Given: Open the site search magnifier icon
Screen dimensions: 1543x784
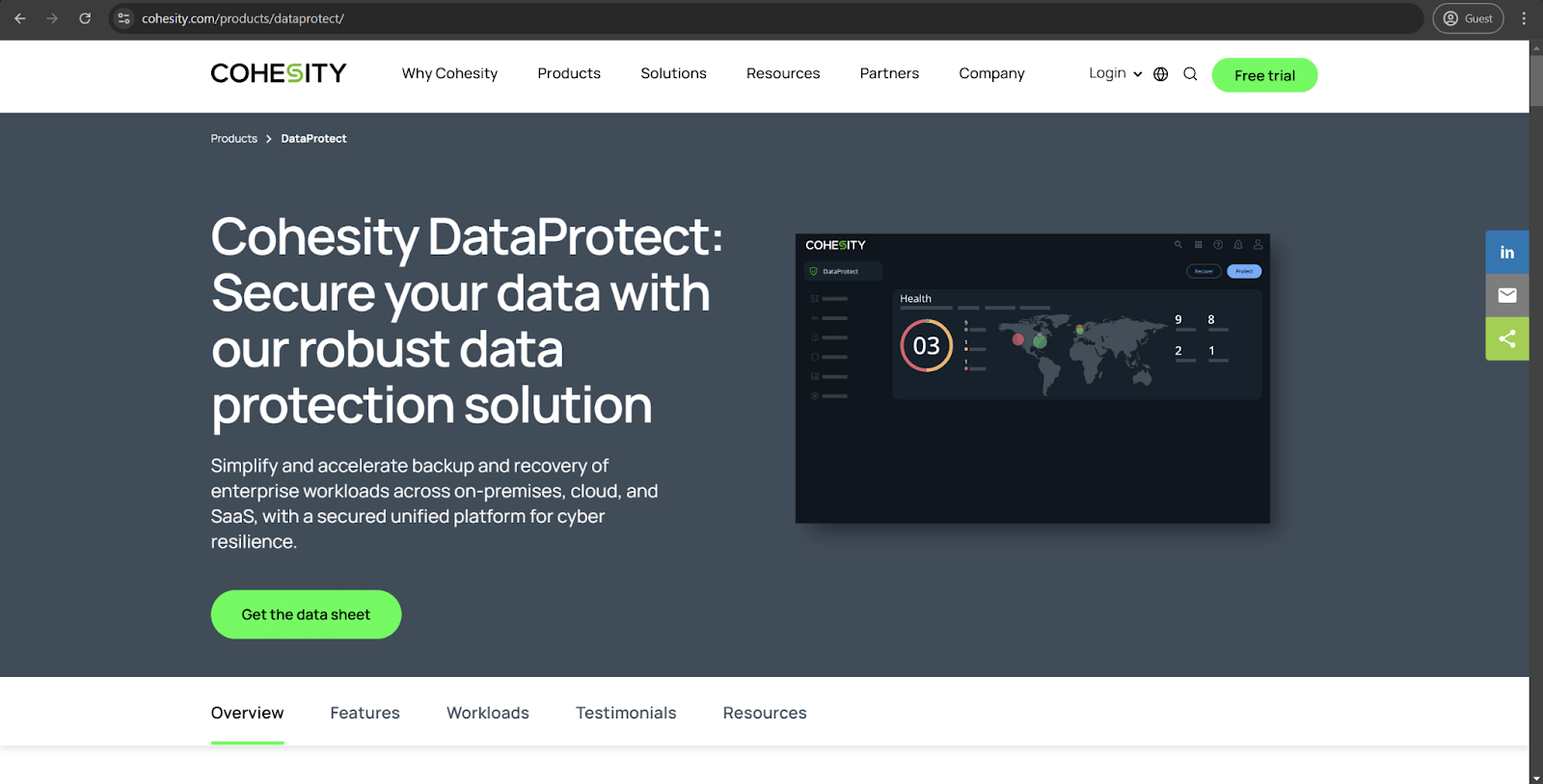Looking at the screenshot, I should pos(1190,74).
